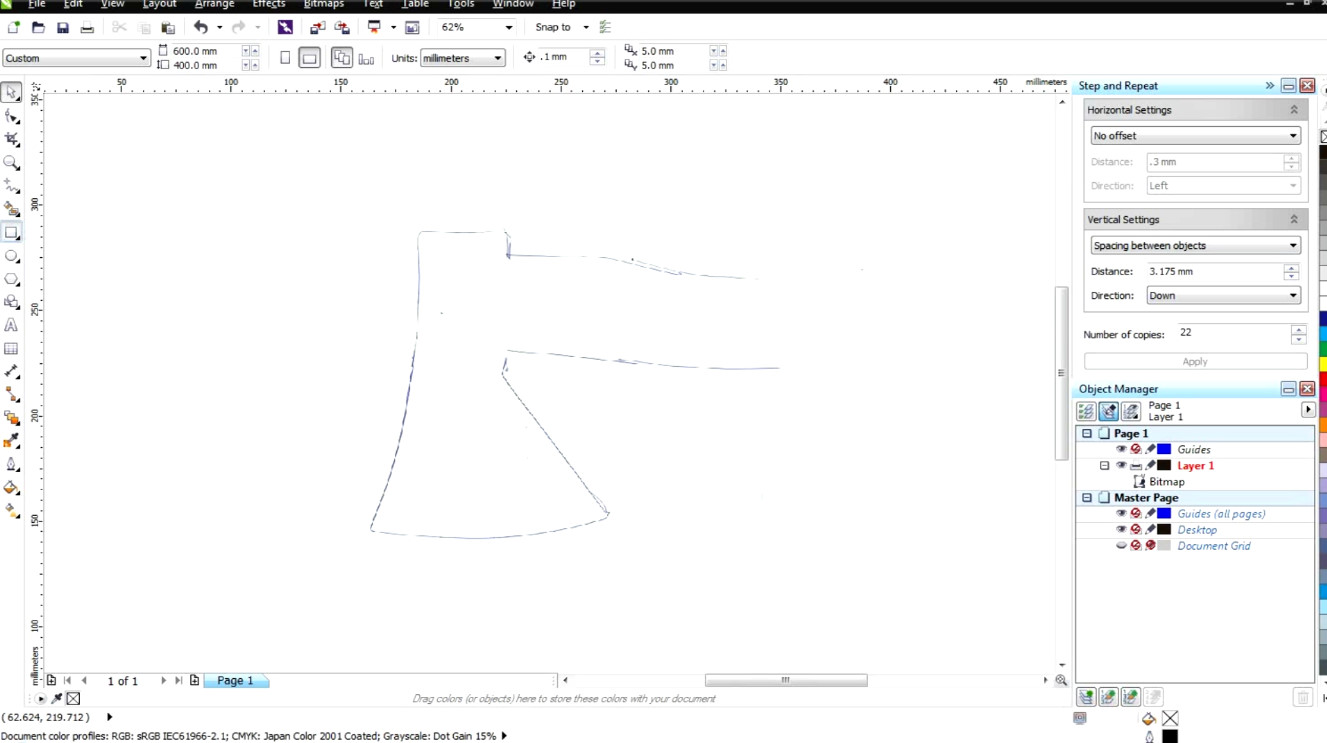The width and height of the screenshot is (1327, 743).
Task: Show the Document Grid layer
Action: [x=1121, y=546]
